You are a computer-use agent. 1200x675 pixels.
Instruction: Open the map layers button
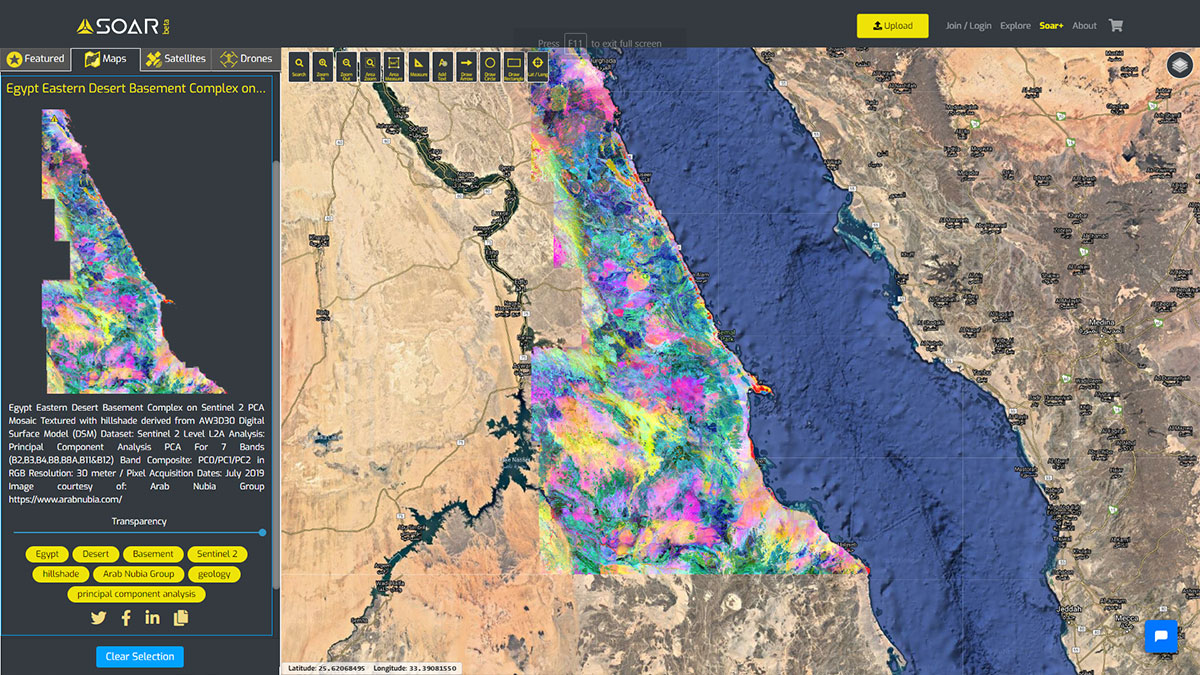click(1179, 65)
